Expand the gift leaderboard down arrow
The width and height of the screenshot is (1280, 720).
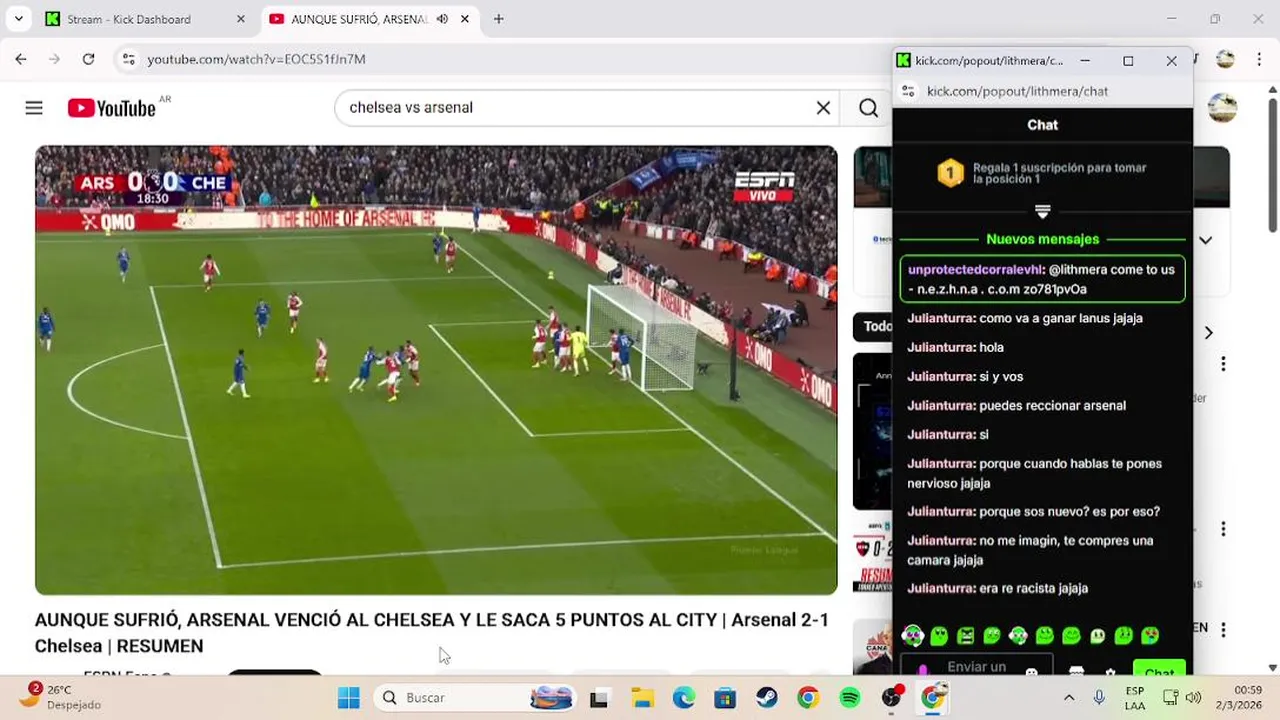(1042, 212)
